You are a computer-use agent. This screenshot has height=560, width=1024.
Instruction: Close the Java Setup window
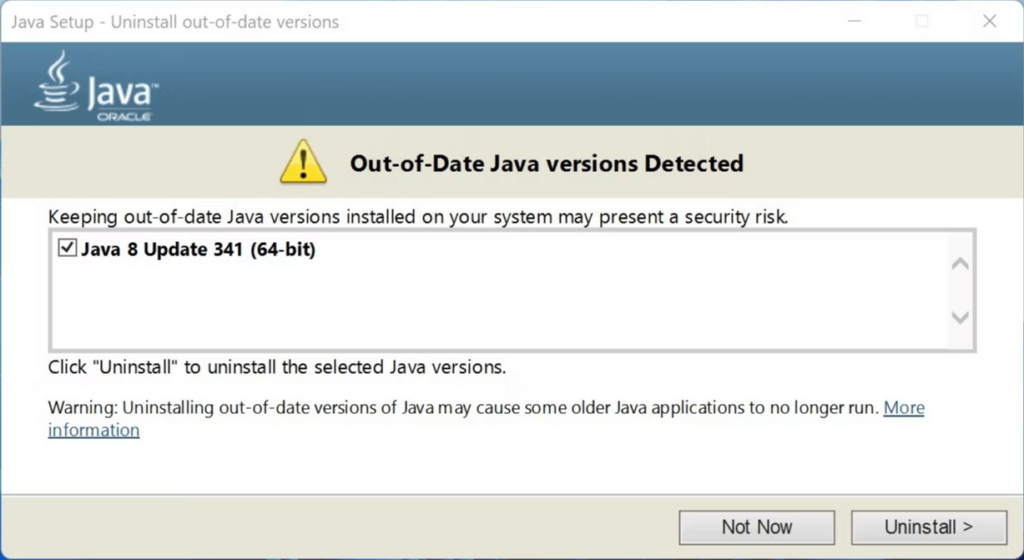click(x=990, y=21)
